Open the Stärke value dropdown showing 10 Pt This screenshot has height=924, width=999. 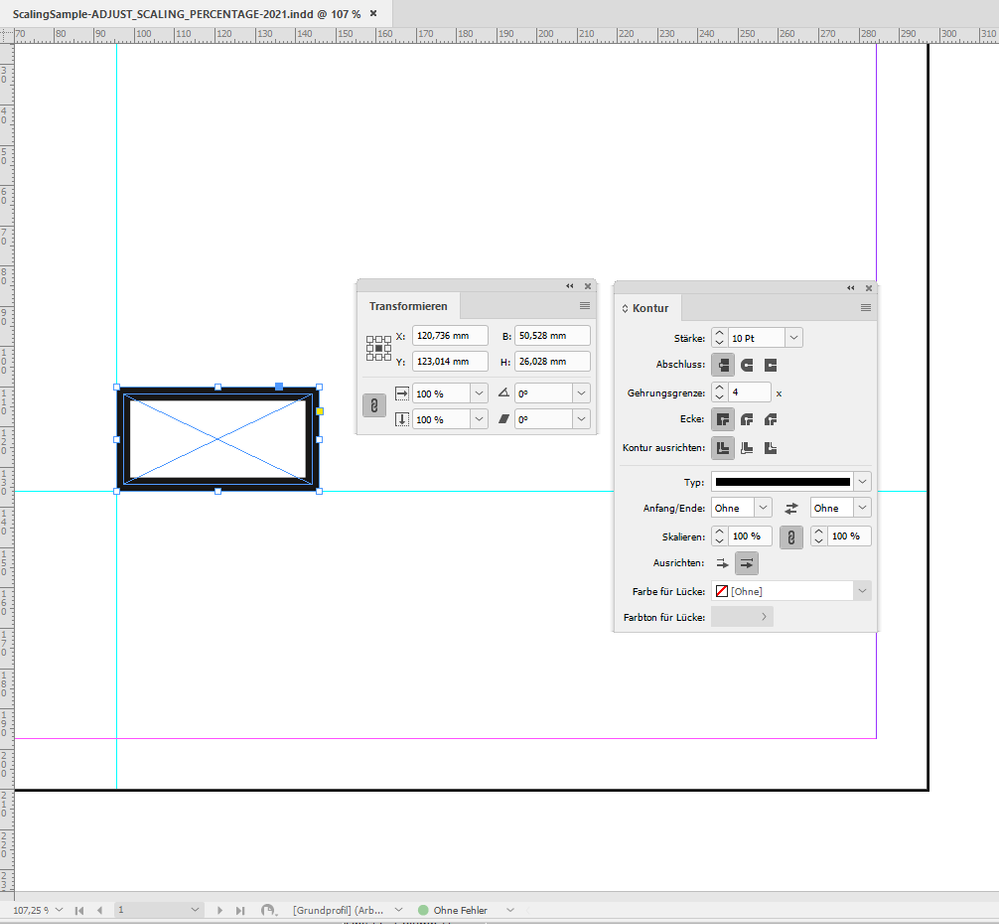point(793,337)
